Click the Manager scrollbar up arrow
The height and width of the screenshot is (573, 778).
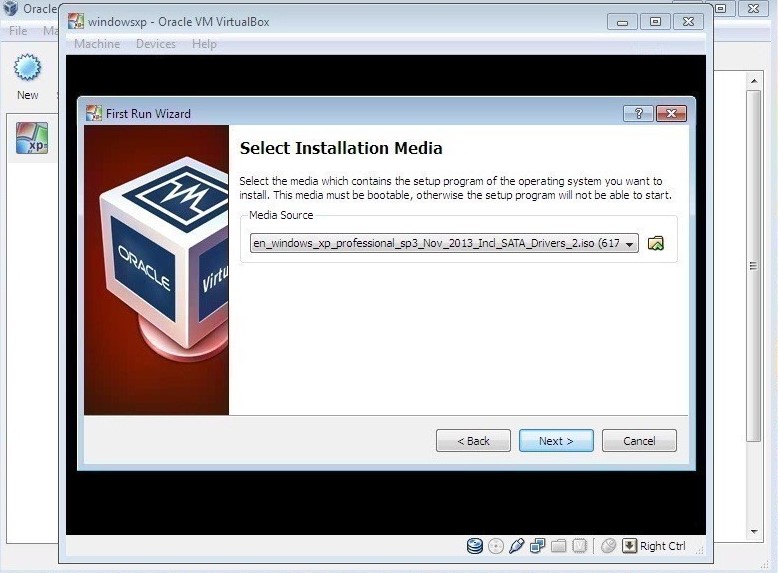tap(754, 81)
